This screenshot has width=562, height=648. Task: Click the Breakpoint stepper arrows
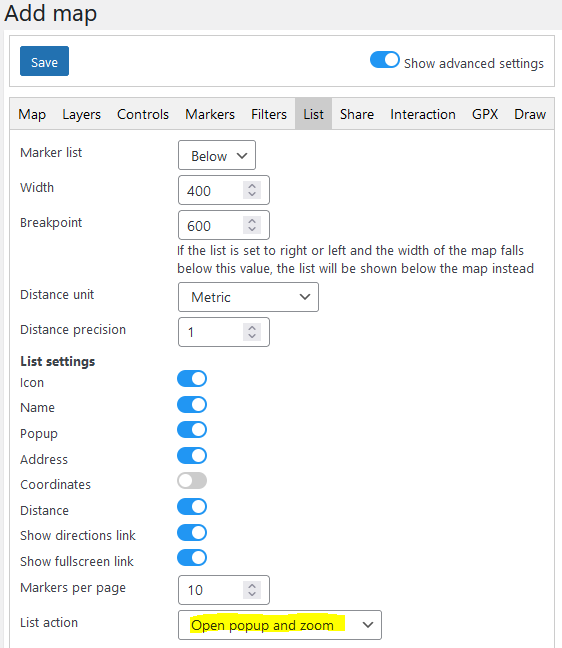tap(252, 225)
